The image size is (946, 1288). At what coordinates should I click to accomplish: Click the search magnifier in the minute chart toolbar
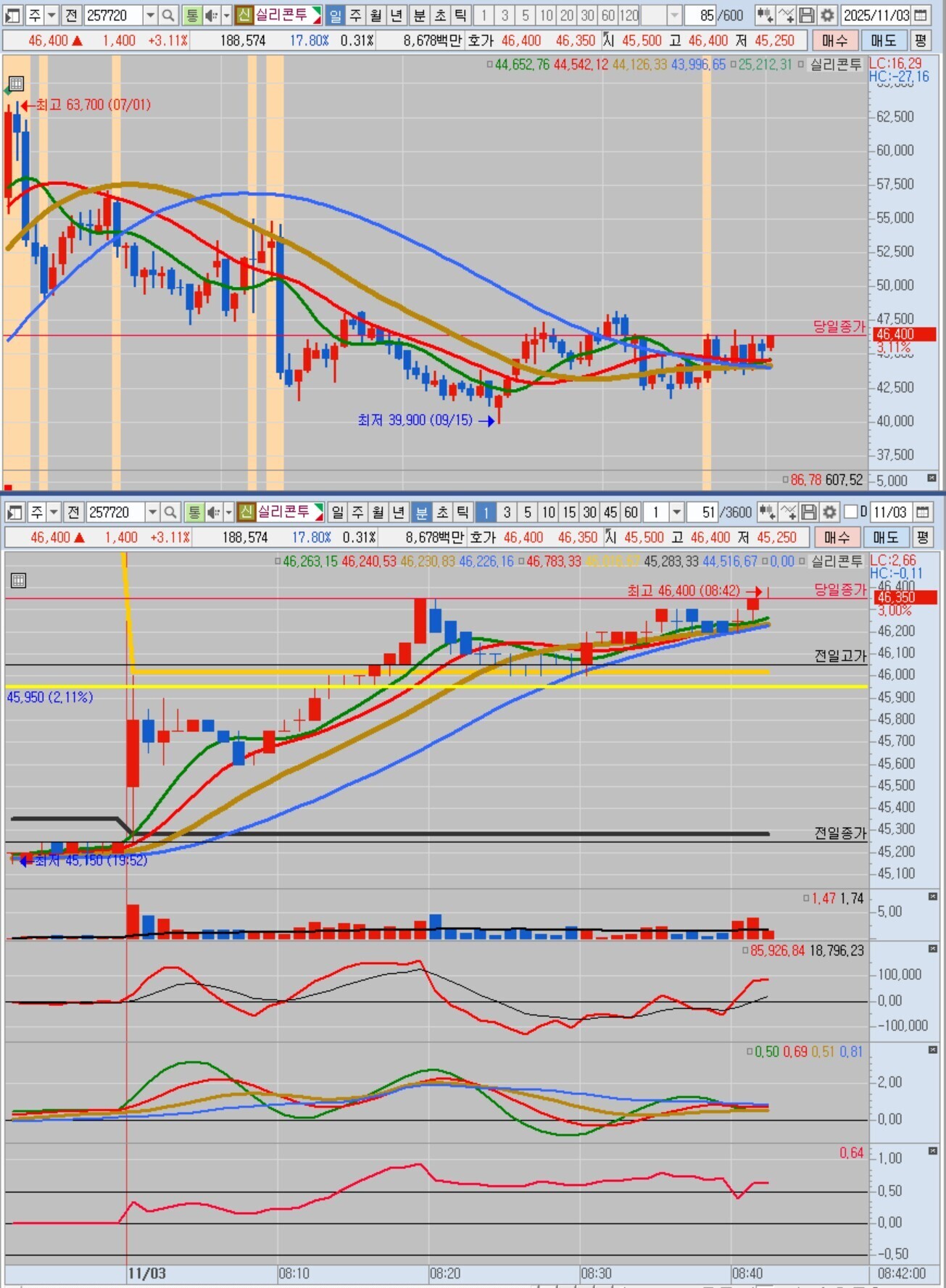click(x=170, y=512)
